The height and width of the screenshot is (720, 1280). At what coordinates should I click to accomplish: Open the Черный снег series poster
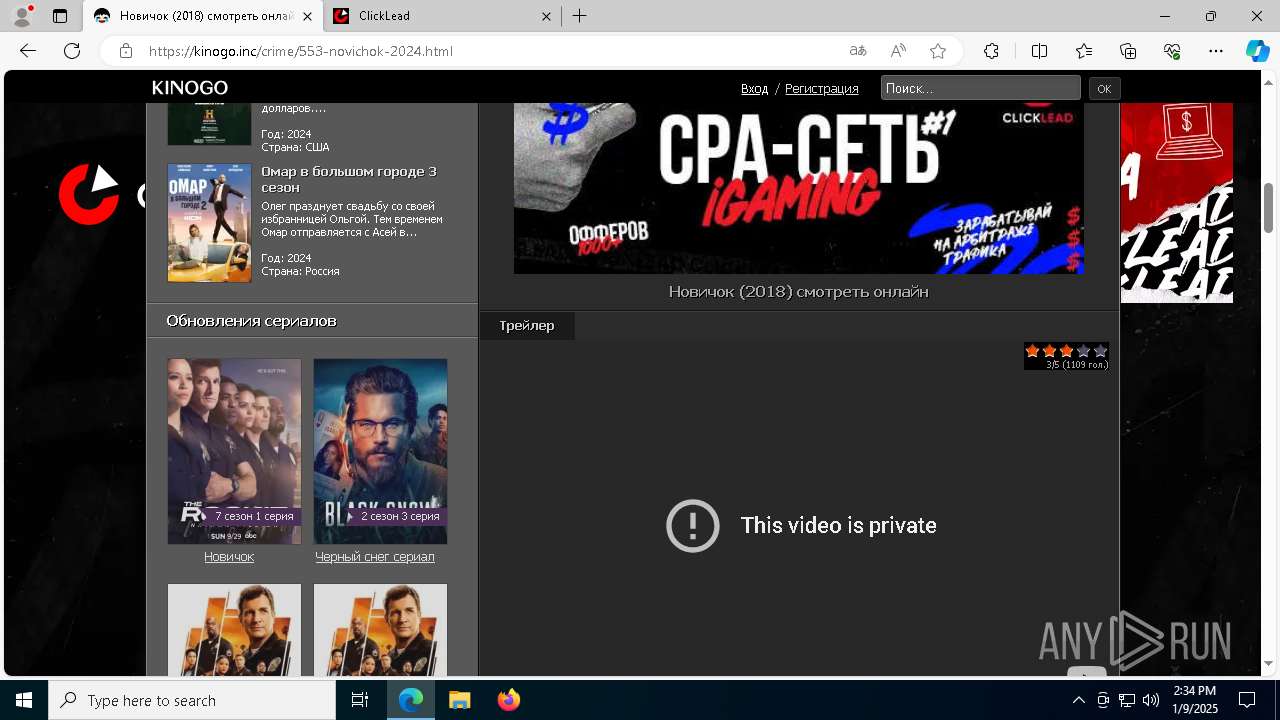pos(380,451)
